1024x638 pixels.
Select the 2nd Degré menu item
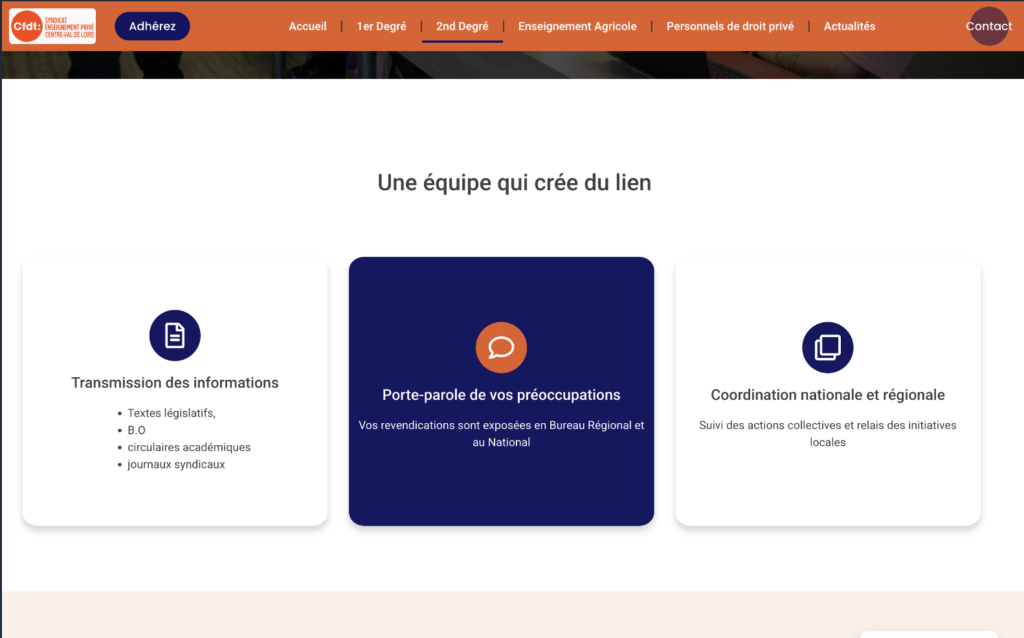[x=462, y=26]
